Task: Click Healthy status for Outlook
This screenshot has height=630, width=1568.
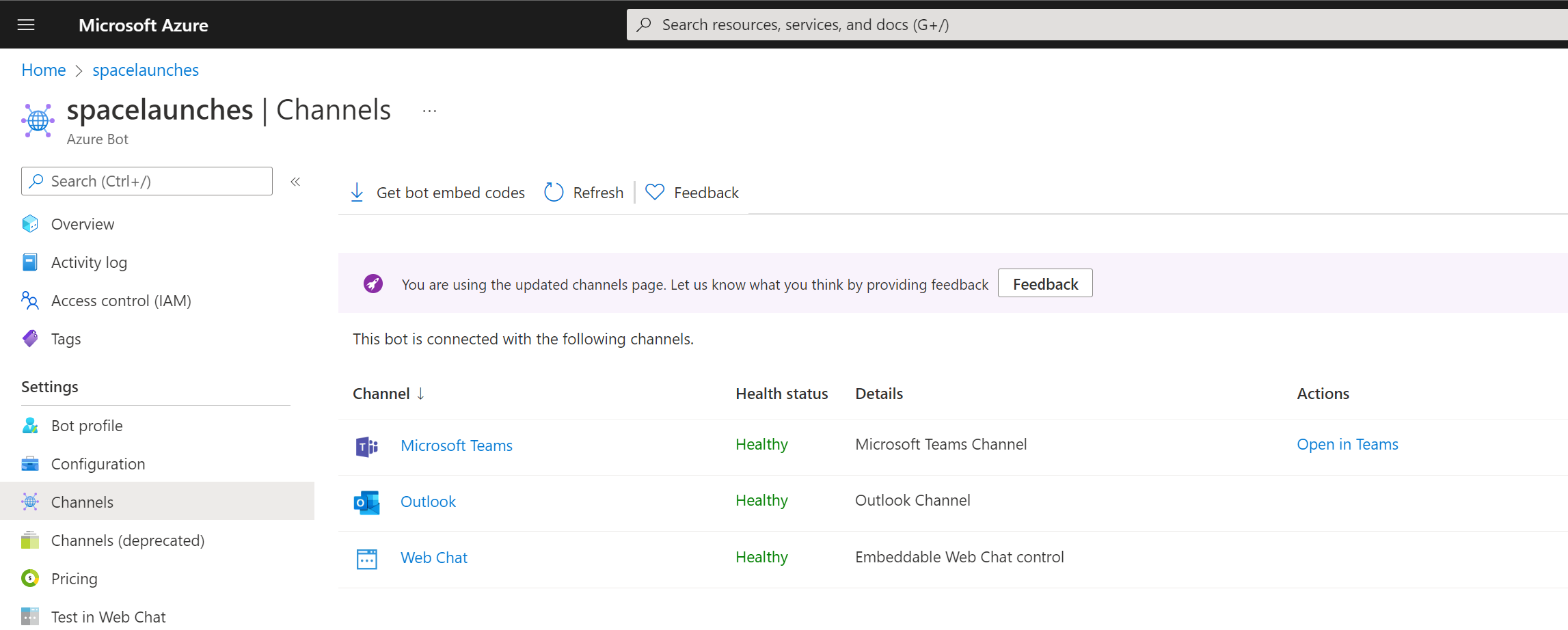Action: [761, 500]
